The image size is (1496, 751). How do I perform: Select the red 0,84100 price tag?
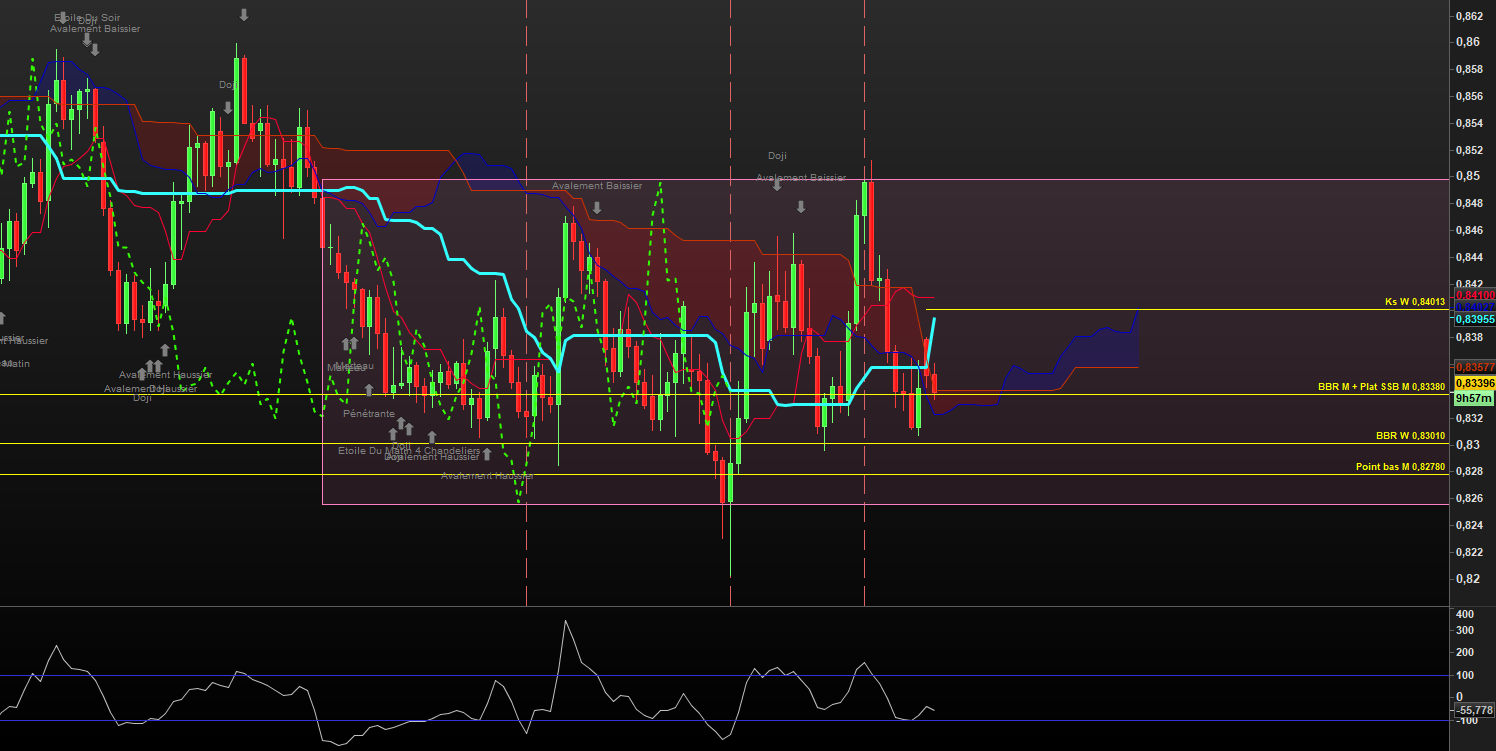tap(1474, 295)
